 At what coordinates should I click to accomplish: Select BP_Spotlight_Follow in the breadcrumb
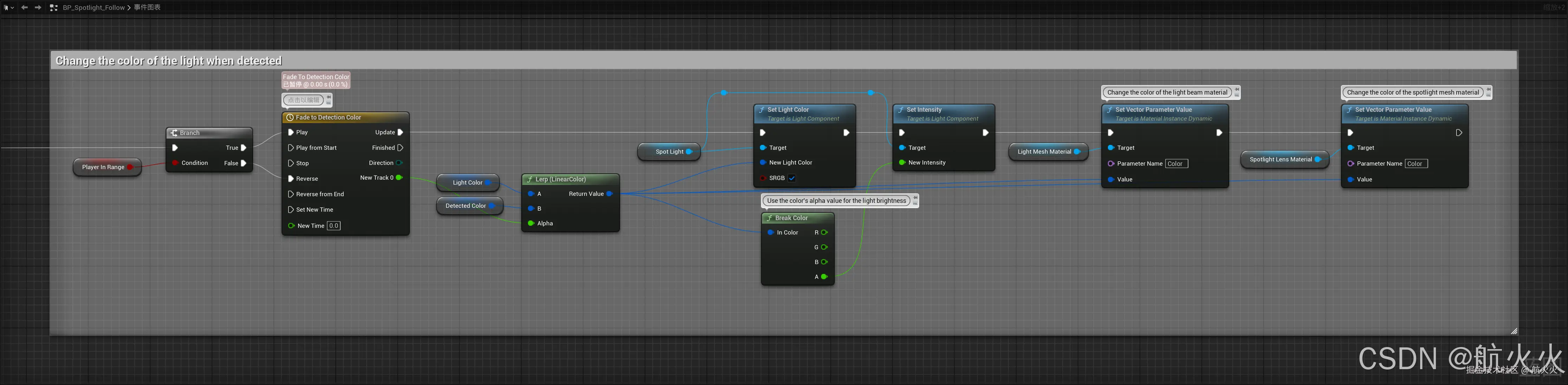pyautogui.click(x=94, y=7)
